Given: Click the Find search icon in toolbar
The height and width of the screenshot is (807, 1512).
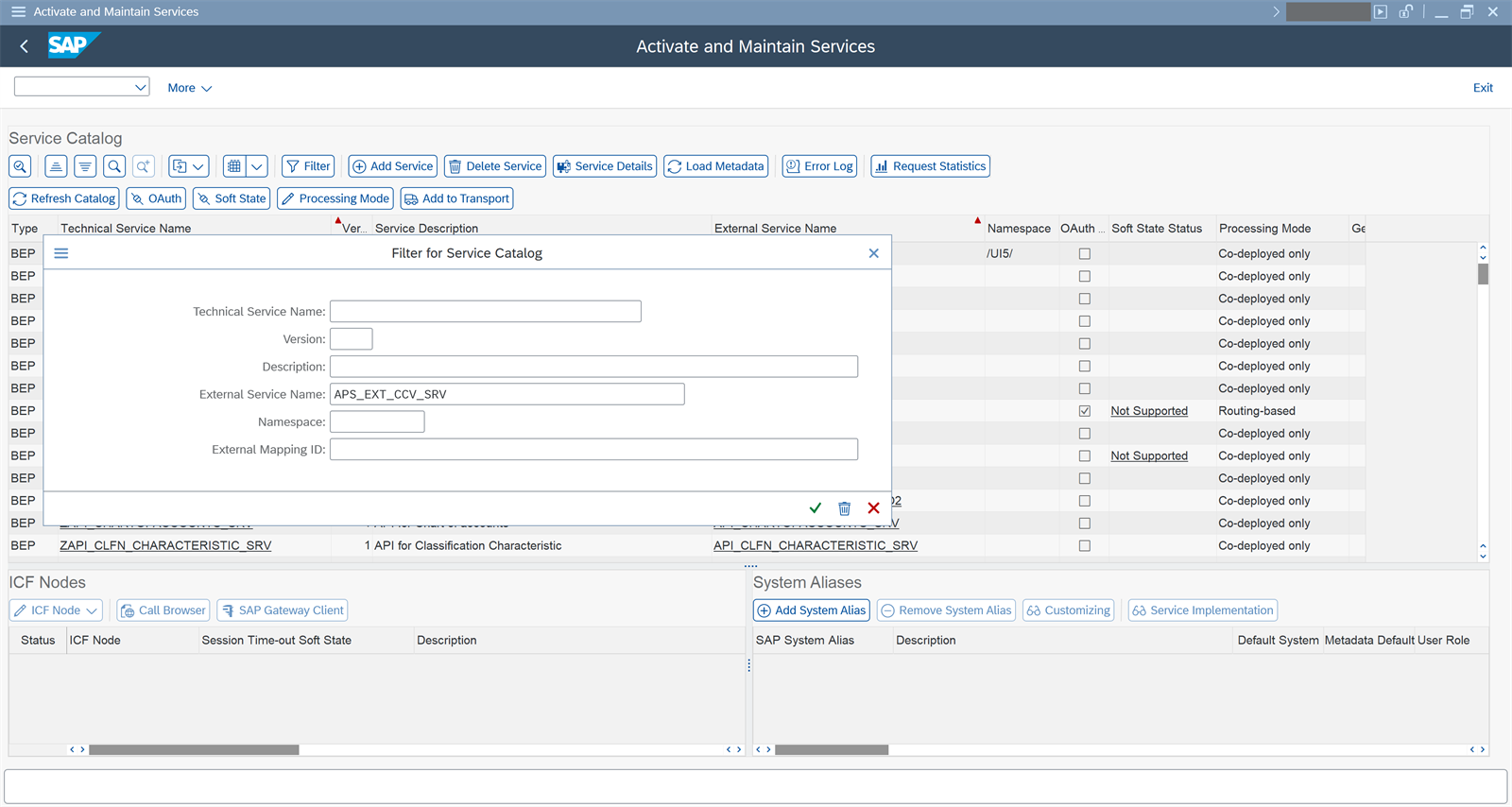Looking at the screenshot, I should coord(114,166).
